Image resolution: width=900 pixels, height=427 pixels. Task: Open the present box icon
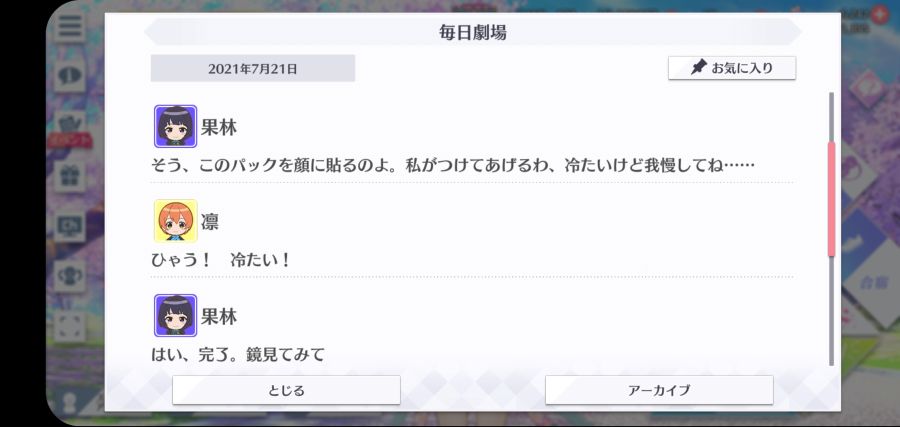click(x=69, y=126)
